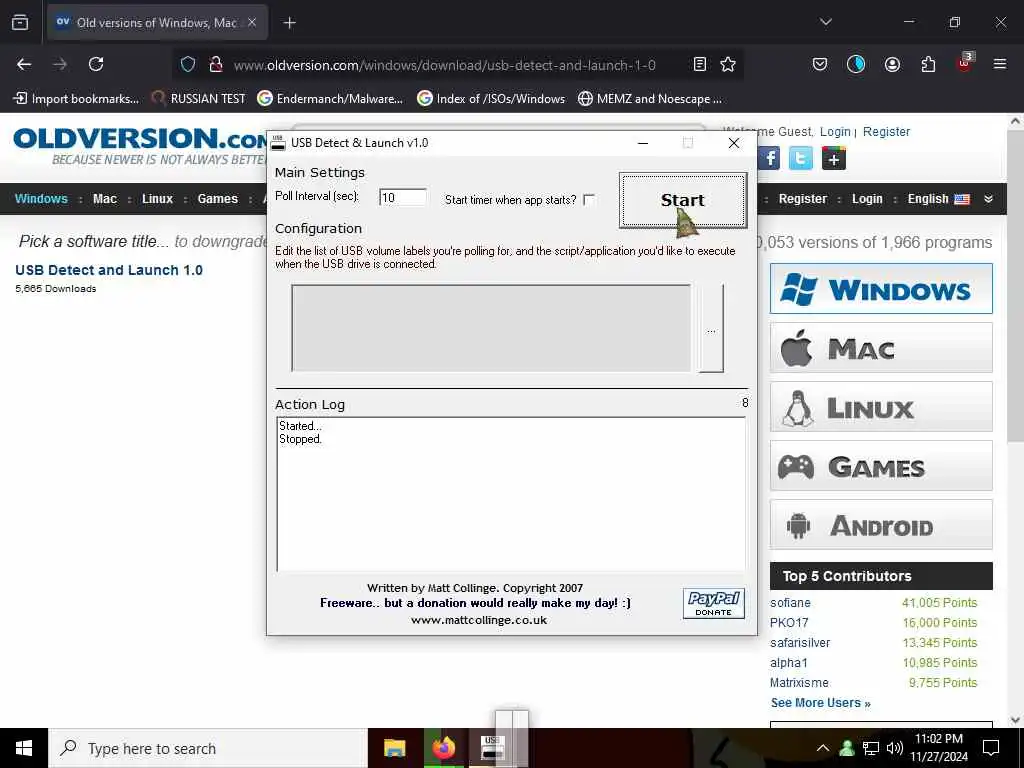This screenshot has height=768, width=1024.
Task: Open the Index of /ISOs/Windows bookmark
Action: (491, 99)
